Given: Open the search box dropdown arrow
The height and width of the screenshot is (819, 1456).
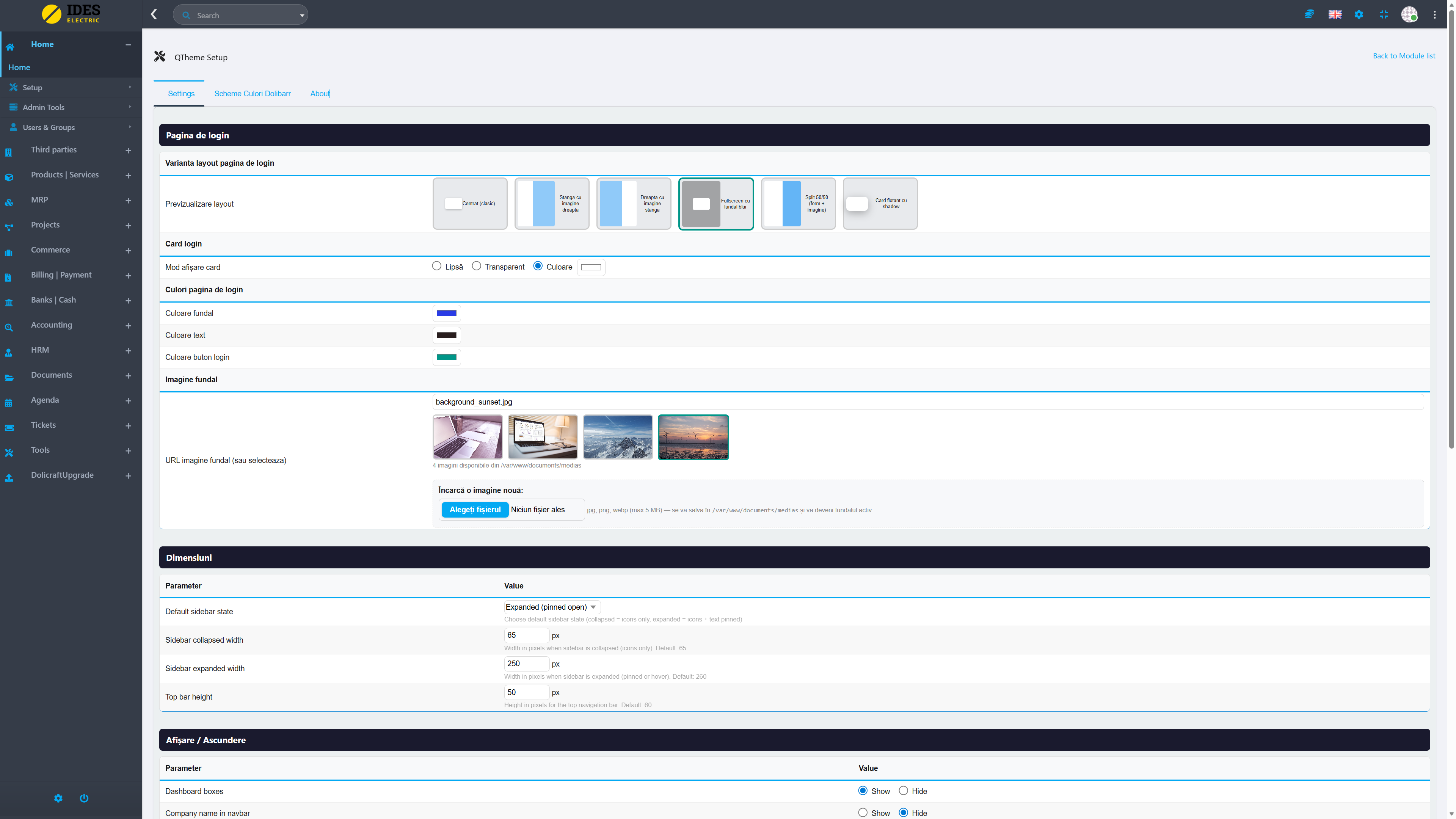Looking at the screenshot, I should [302, 15].
